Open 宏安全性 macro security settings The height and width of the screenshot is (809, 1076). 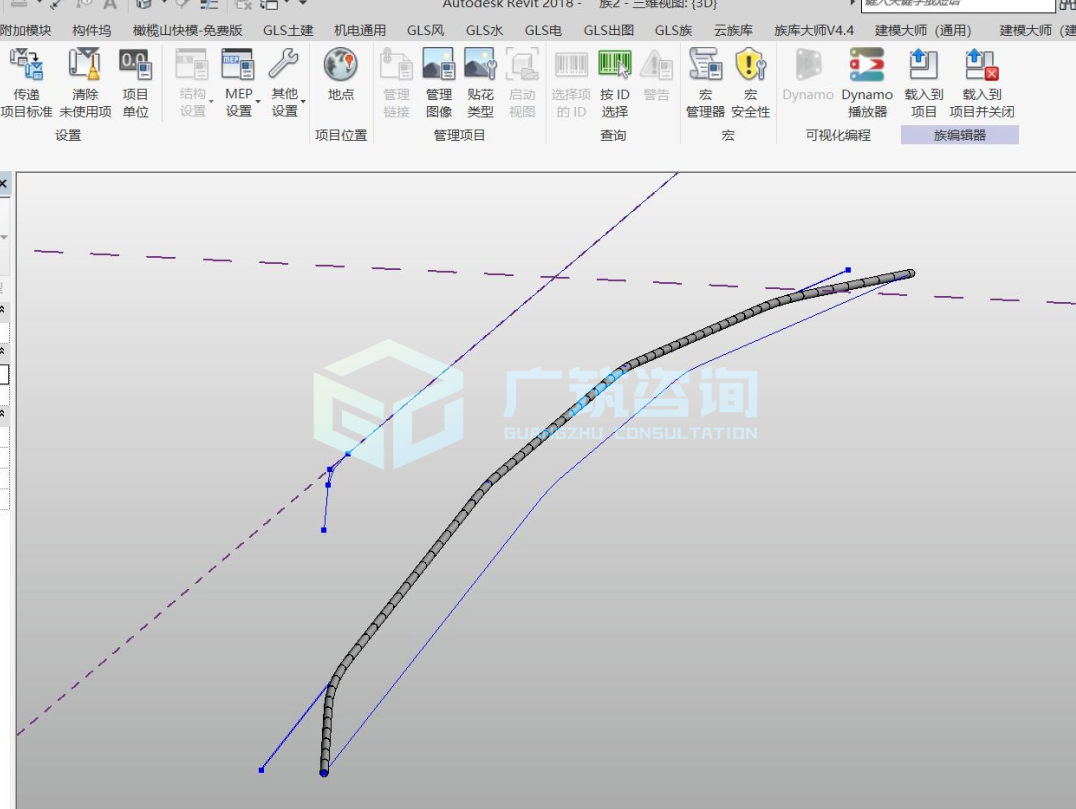[750, 65]
